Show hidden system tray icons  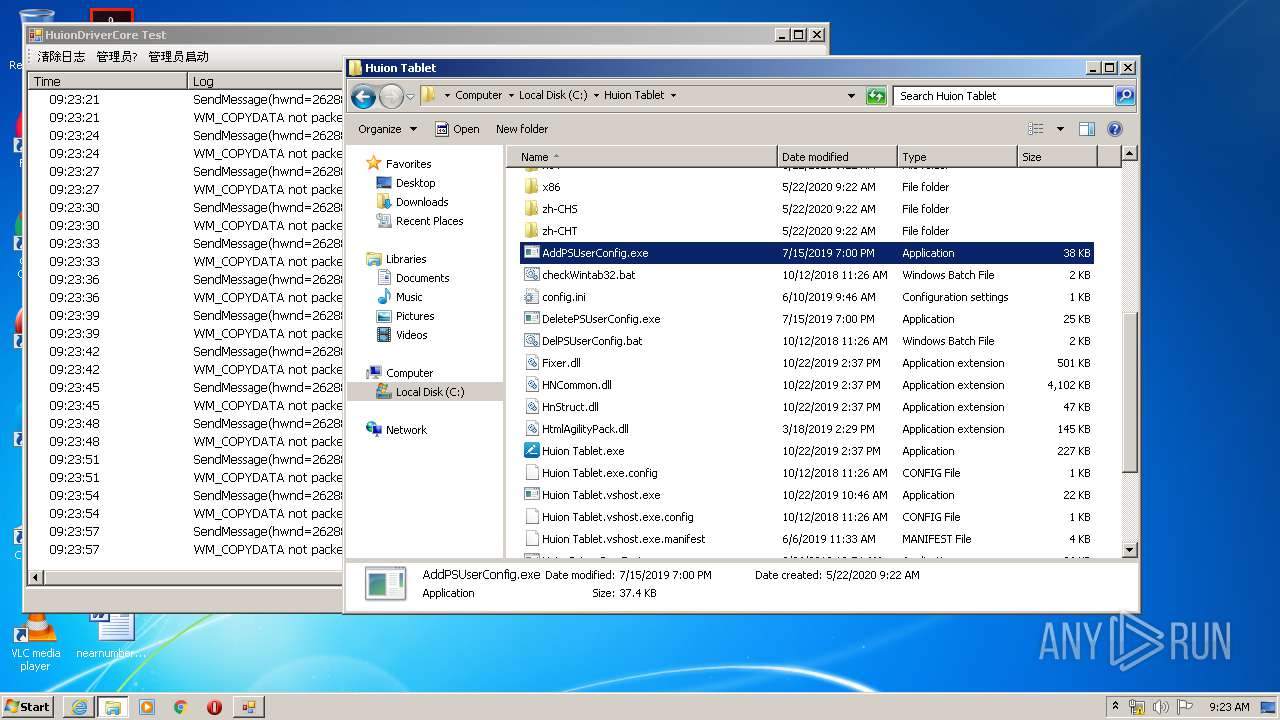click(x=1115, y=706)
